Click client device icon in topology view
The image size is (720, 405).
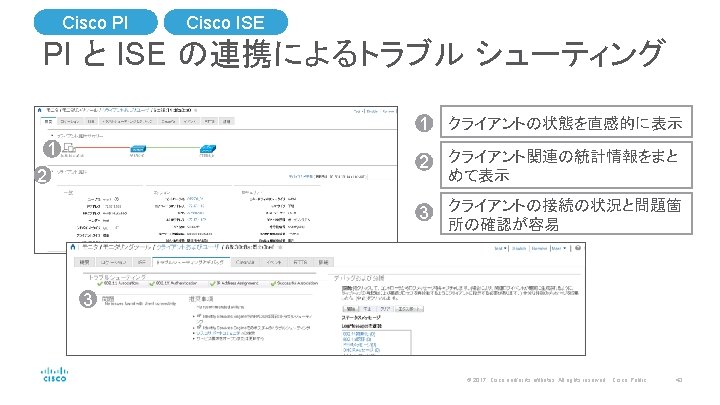click(x=69, y=148)
